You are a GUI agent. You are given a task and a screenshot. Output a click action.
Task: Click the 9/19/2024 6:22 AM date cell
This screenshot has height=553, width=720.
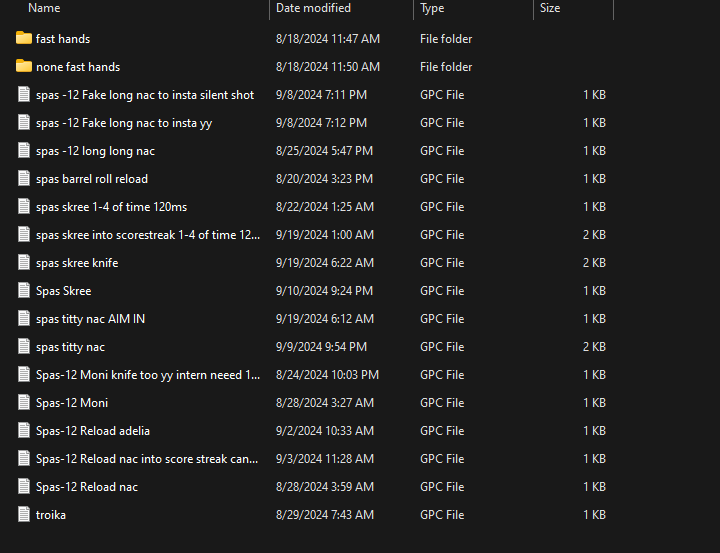tap(324, 263)
